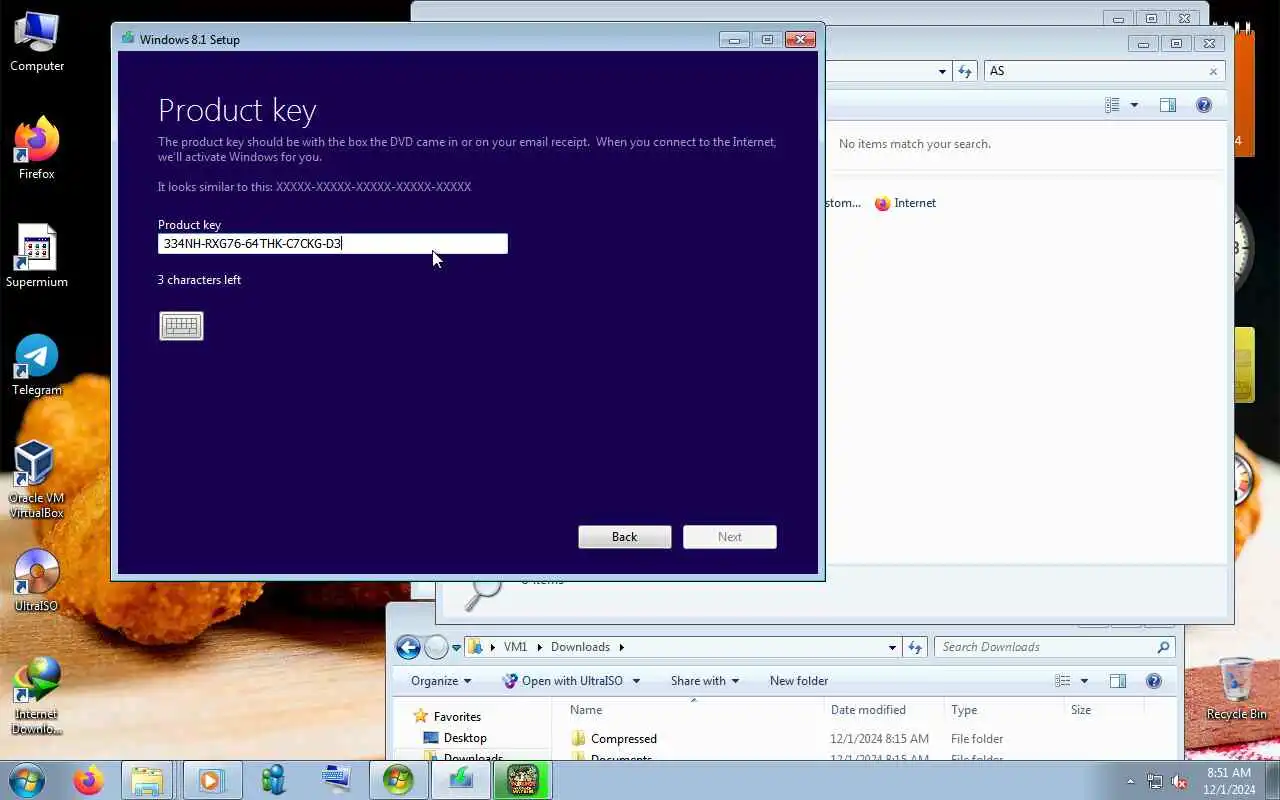Click the Next button in Setup

point(730,537)
